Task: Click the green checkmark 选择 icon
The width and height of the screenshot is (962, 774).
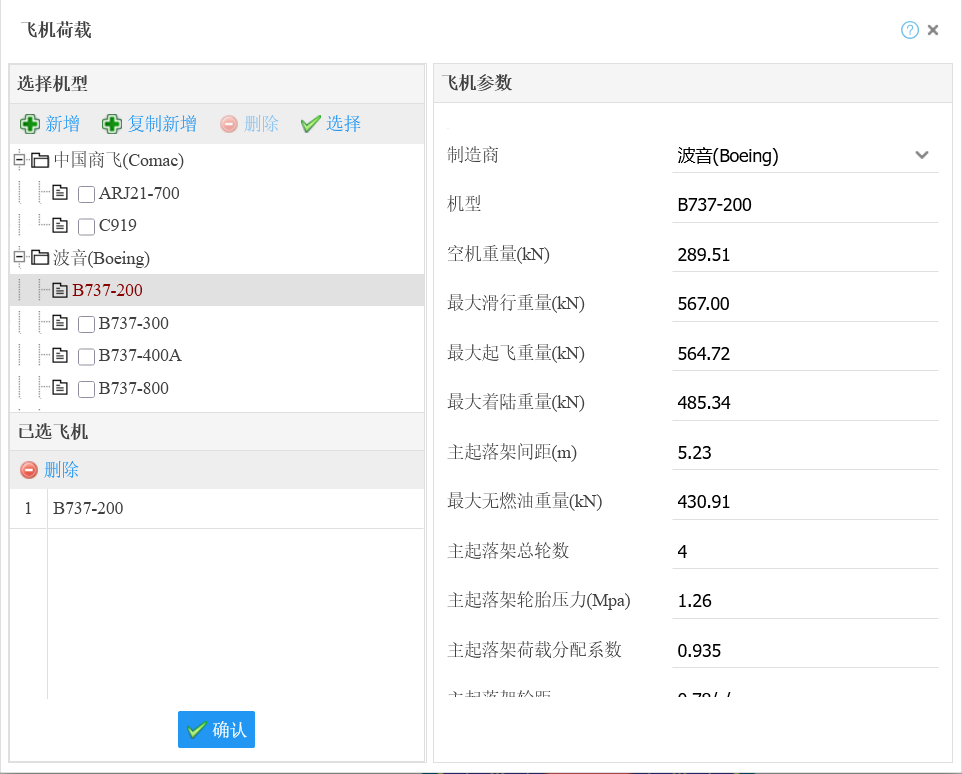Action: [310, 124]
